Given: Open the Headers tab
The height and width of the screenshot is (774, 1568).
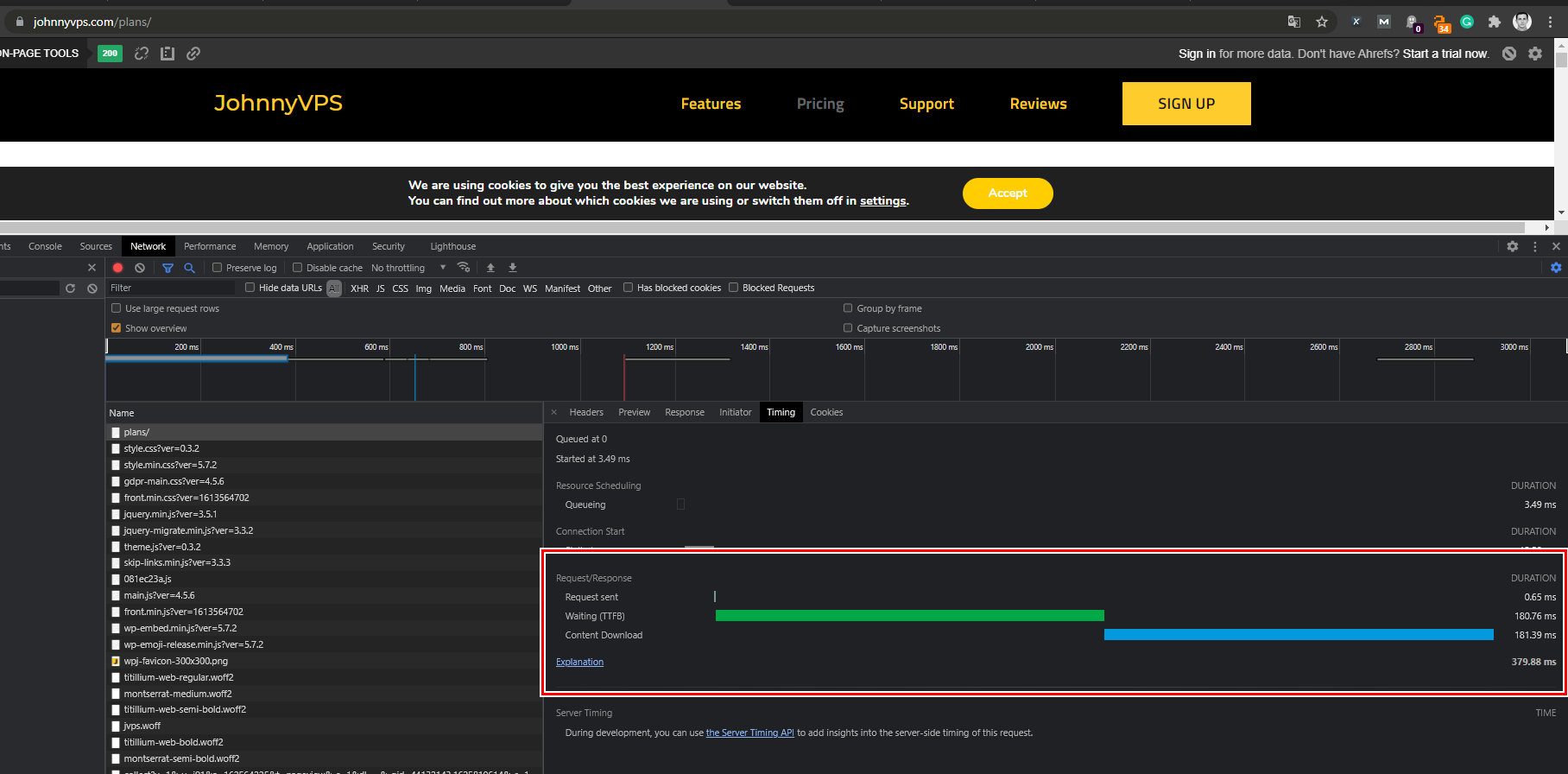Looking at the screenshot, I should (x=586, y=412).
